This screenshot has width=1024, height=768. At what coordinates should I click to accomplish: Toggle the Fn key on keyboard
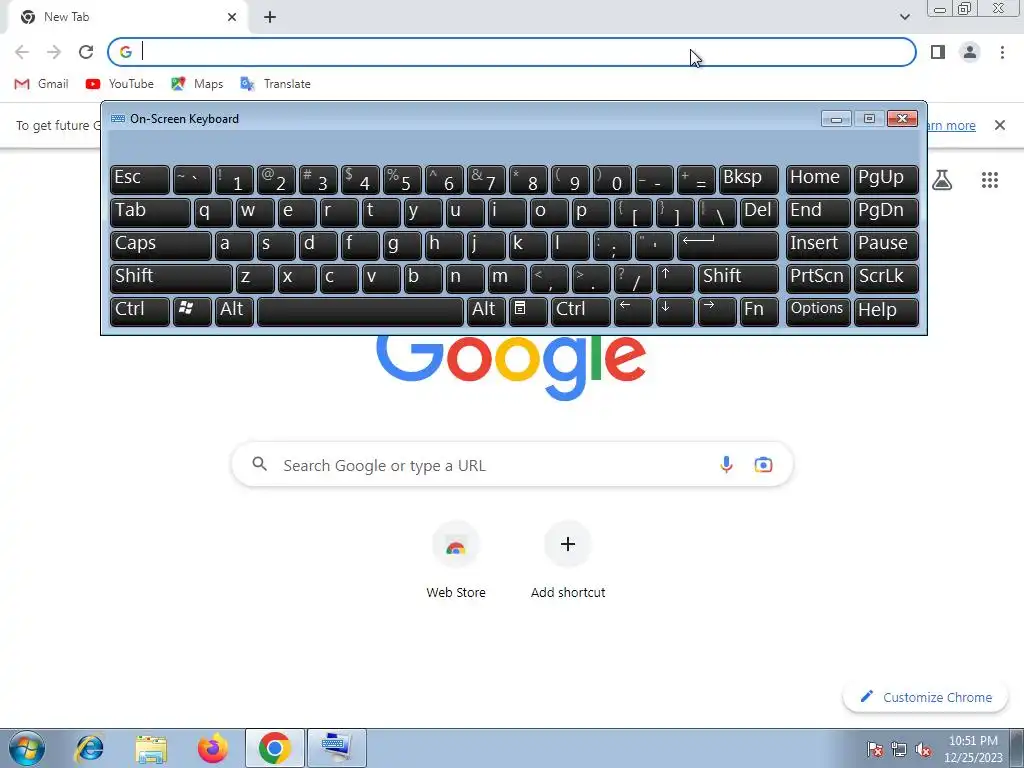tap(760, 311)
